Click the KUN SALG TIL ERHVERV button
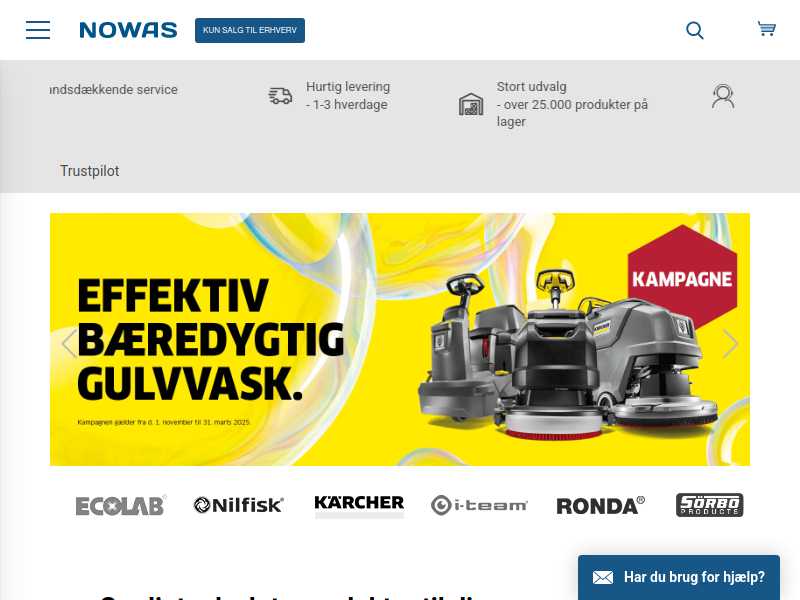 click(250, 31)
